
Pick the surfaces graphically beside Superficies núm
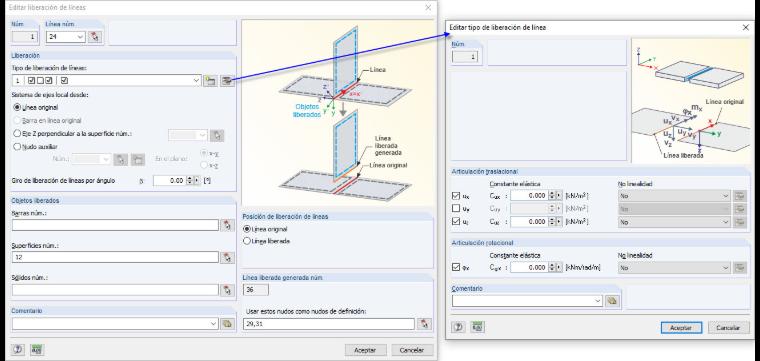(227, 257)
